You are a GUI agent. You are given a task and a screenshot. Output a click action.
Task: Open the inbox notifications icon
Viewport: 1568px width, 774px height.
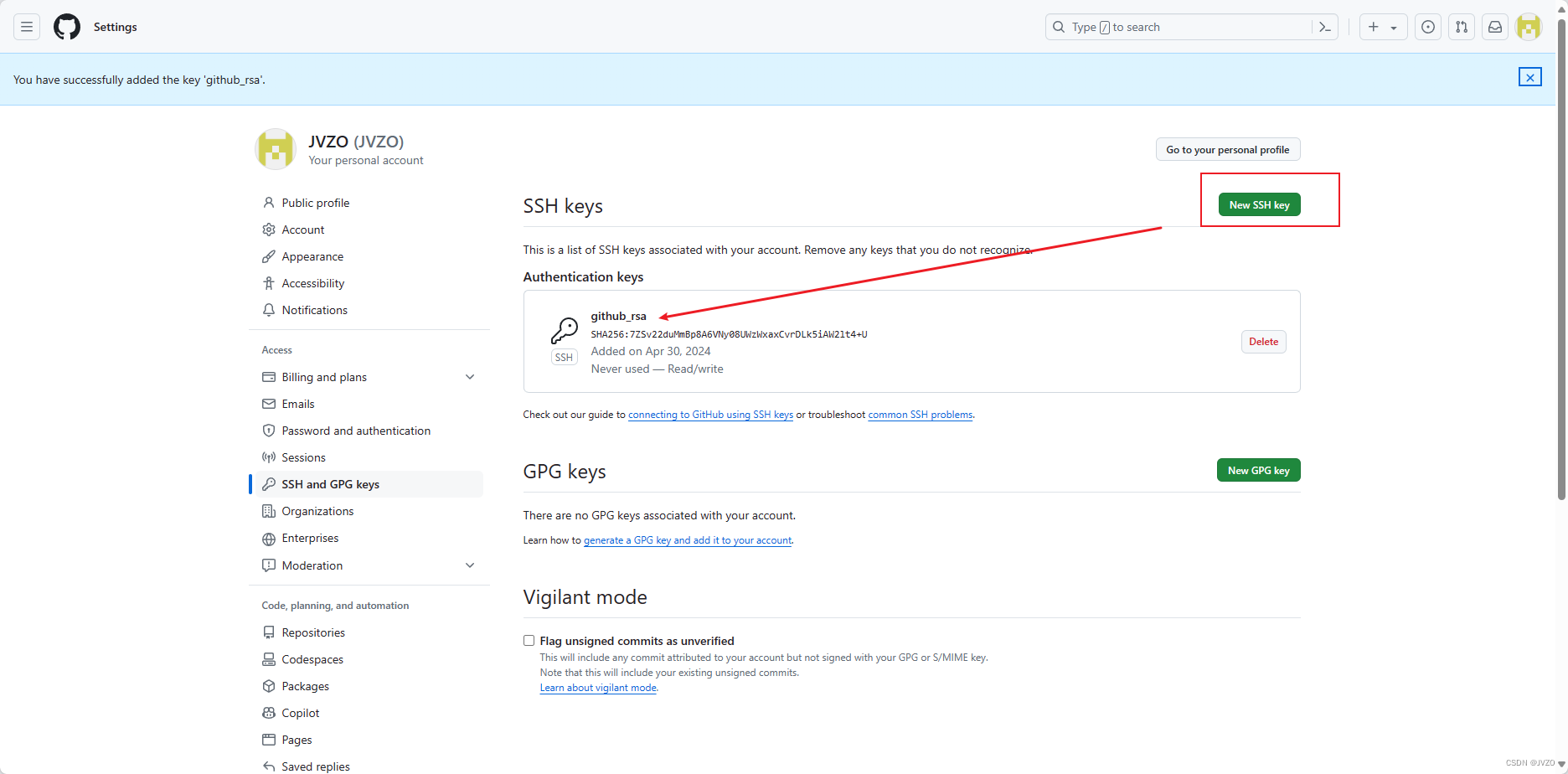click(1495, 26)
